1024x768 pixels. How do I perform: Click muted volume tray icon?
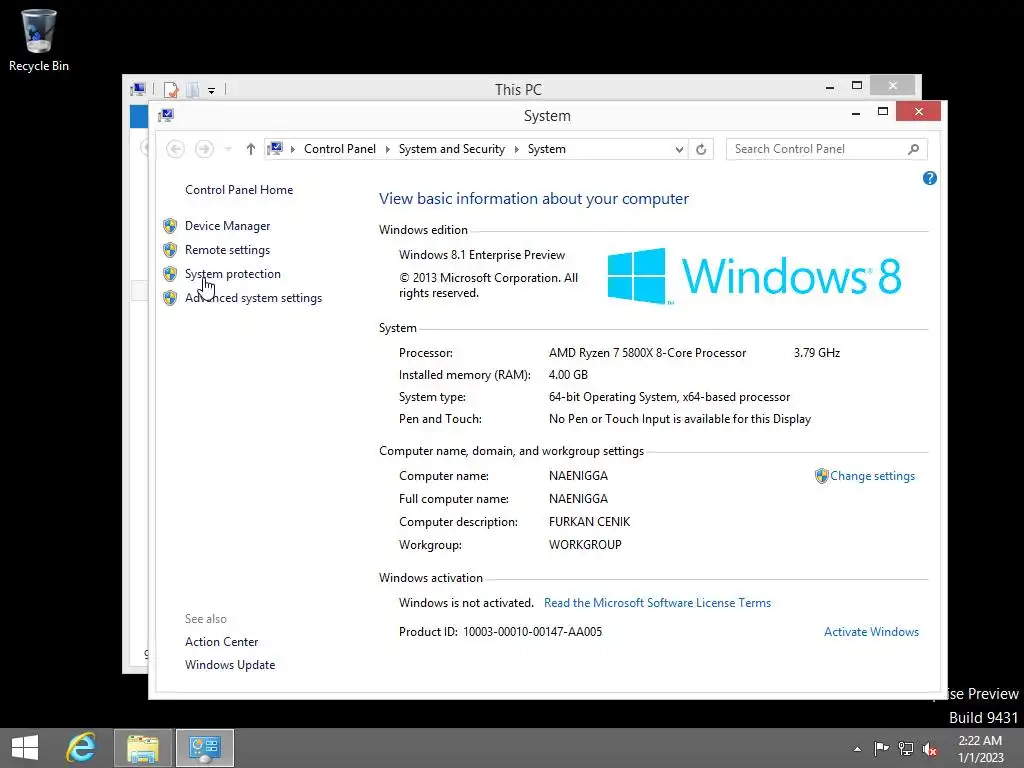[930, 748]
